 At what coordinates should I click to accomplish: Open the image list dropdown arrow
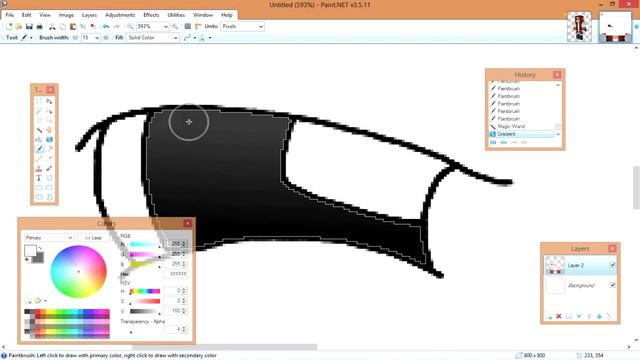[x=636, y=27]
